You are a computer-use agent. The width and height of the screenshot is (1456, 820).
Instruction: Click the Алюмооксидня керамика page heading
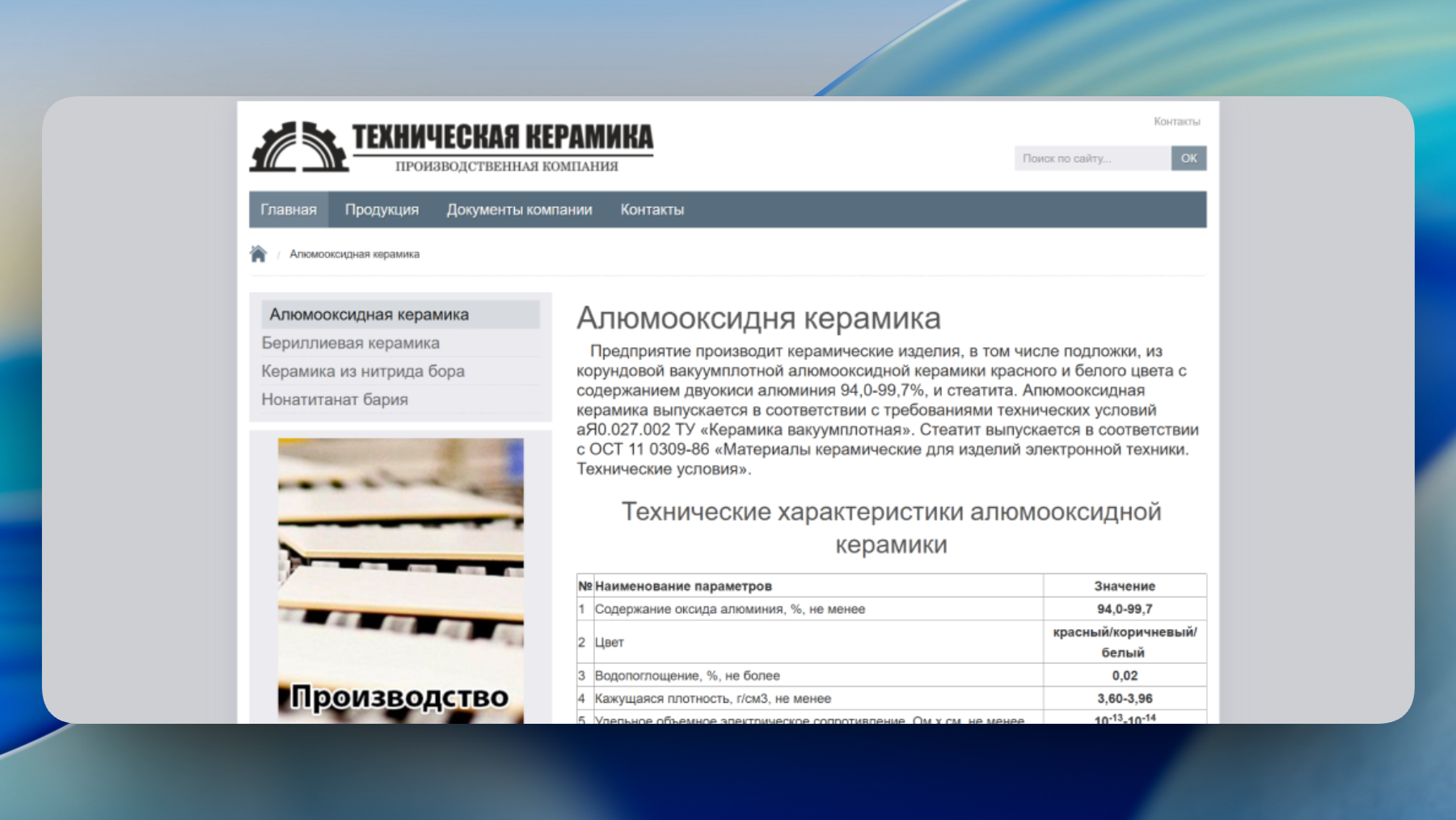758,319
